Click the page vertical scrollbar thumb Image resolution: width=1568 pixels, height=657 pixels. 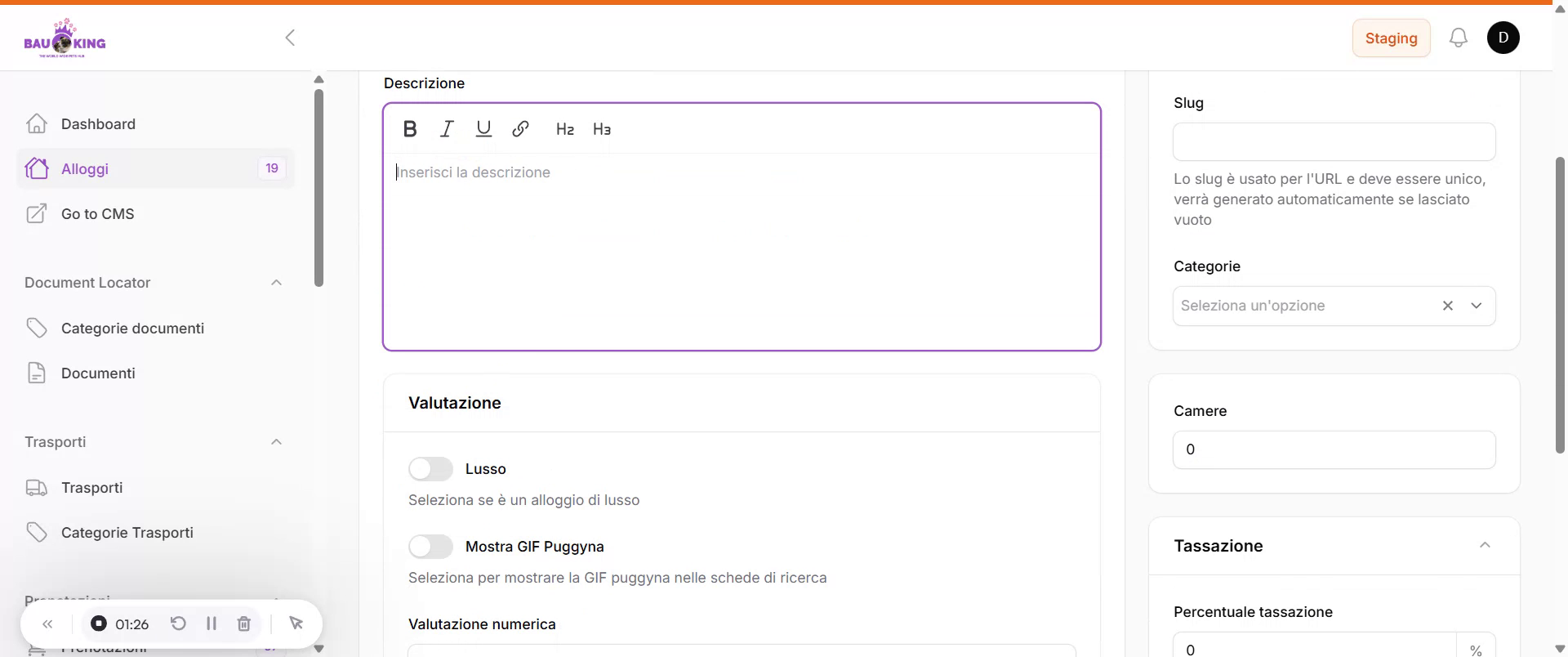pos(1560,305)
